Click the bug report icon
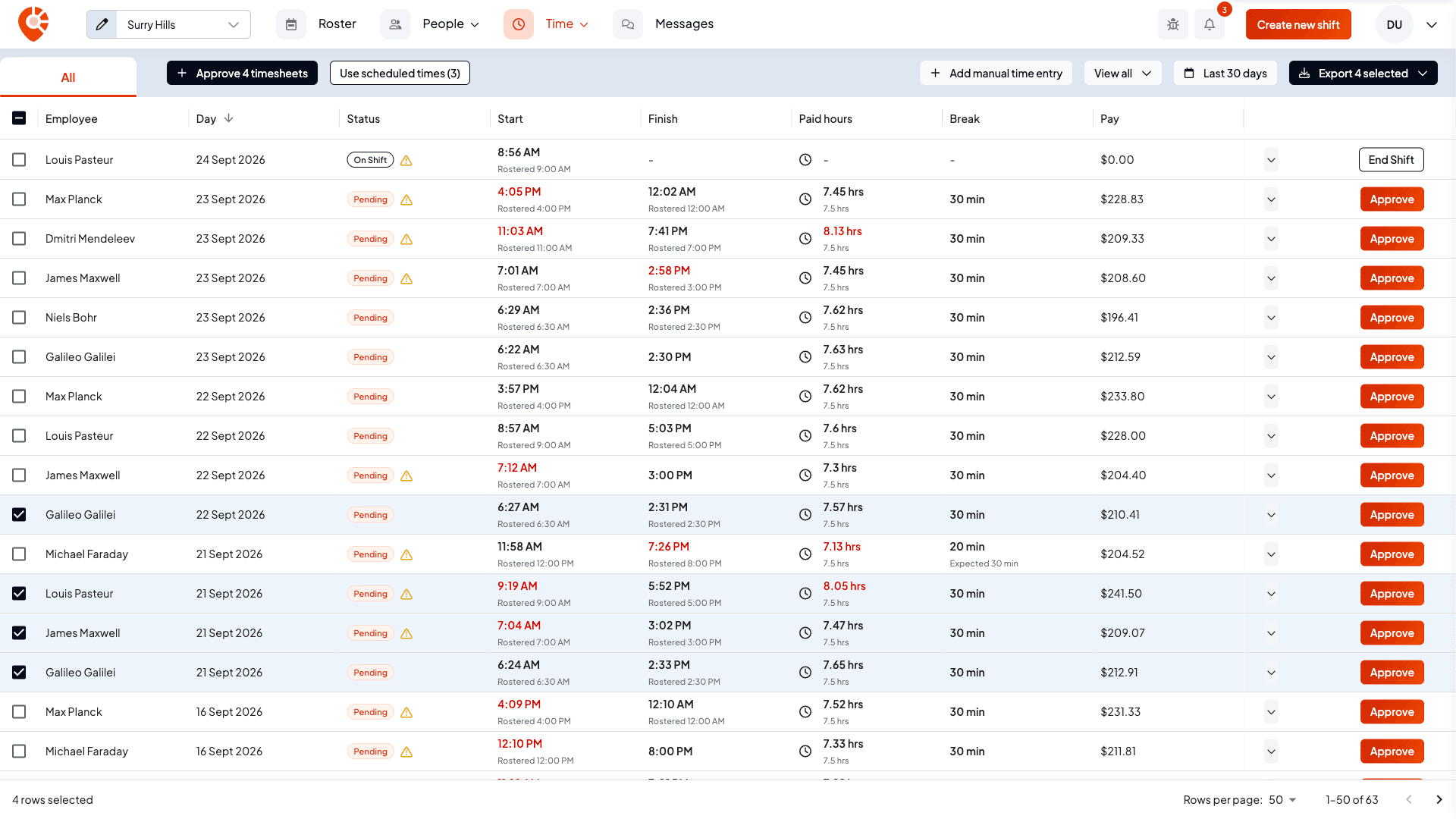 coord(1173,24)
